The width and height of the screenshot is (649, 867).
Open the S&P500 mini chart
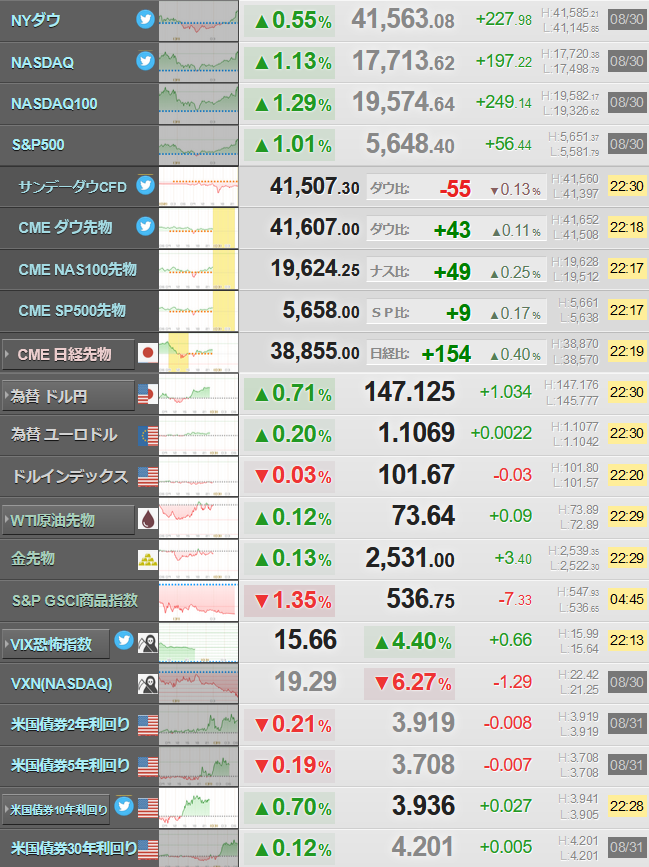198,145
